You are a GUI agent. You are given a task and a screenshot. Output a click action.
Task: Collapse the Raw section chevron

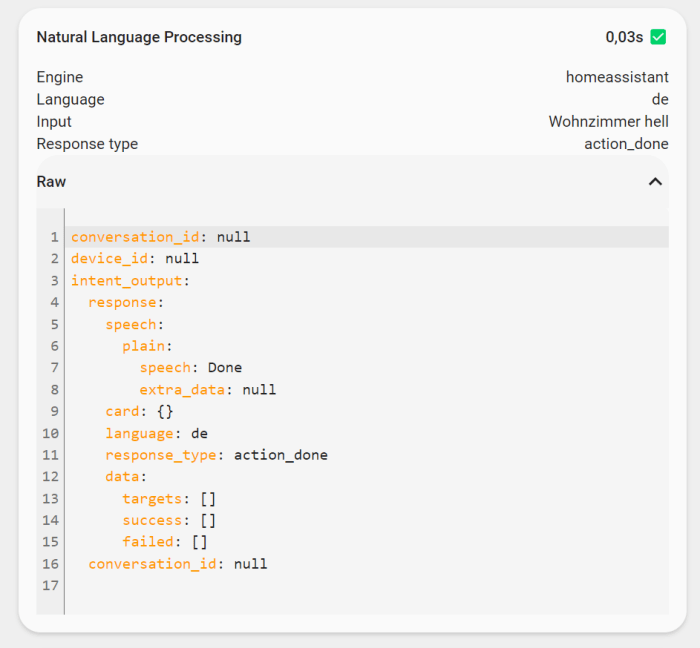tap(655, 182)
